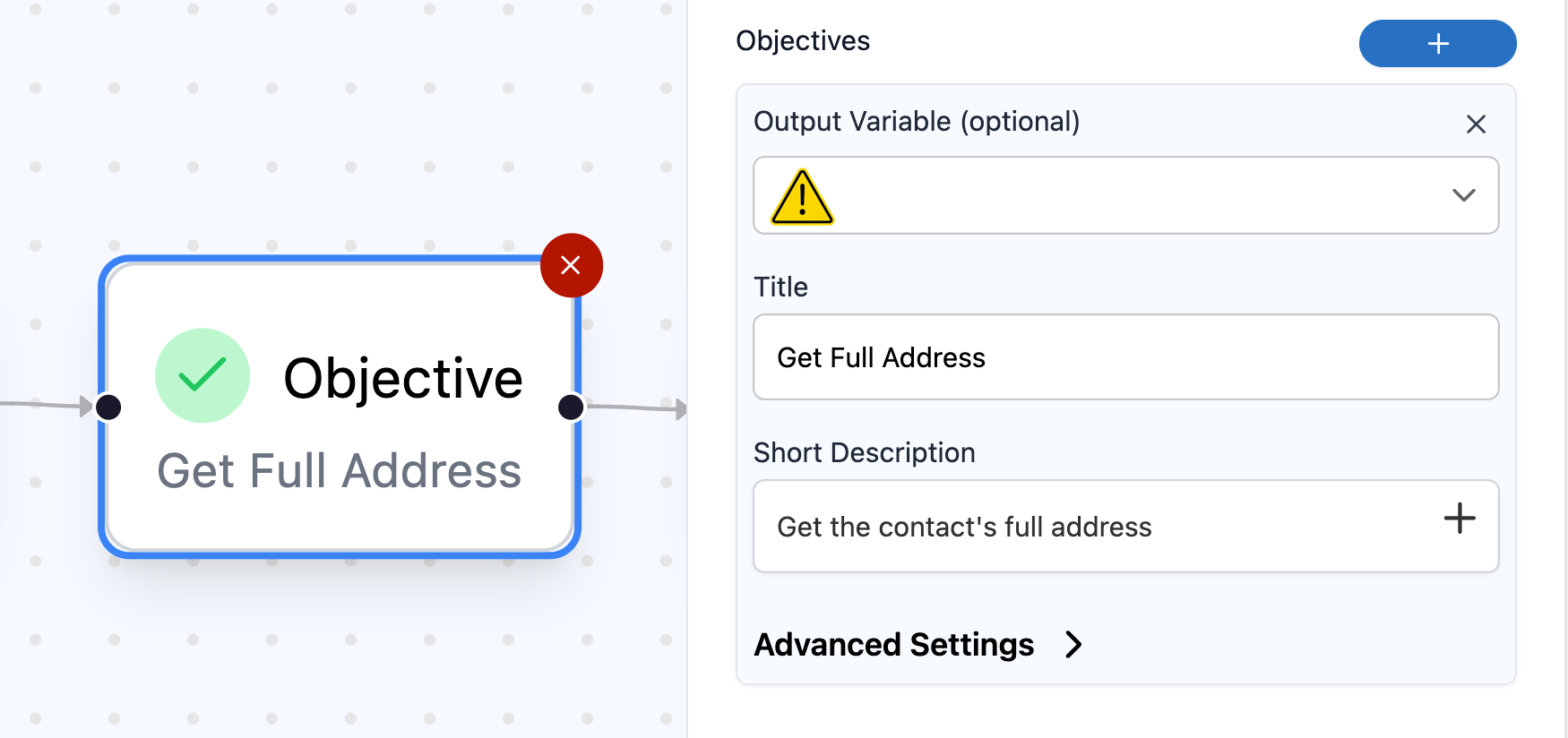Click the plus icon inside Short Description field
The width and height of the screenshot is (1568, 738).
click(1459, 519)
